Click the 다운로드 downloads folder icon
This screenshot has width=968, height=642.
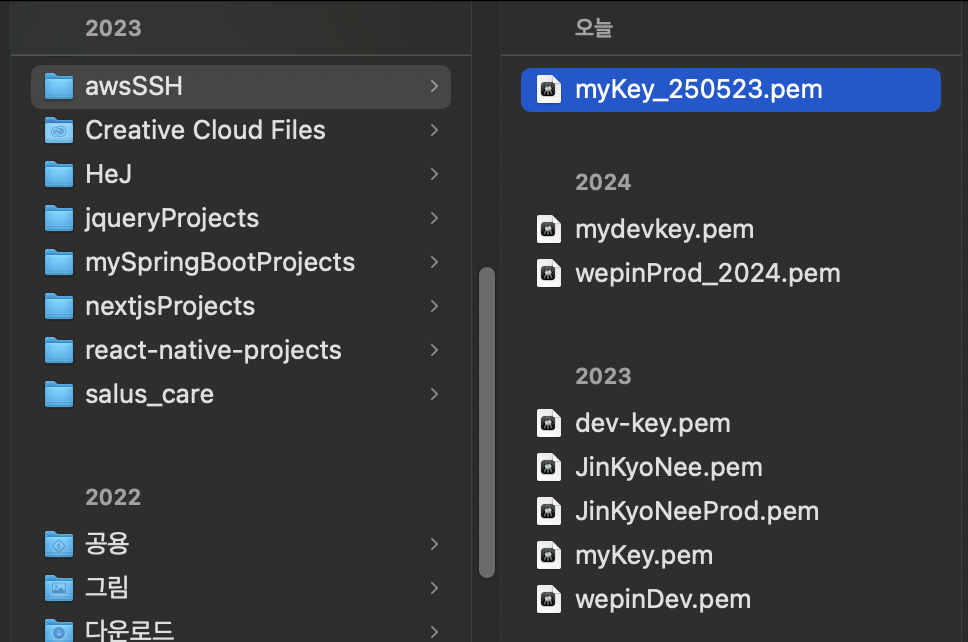coord(60,630)
